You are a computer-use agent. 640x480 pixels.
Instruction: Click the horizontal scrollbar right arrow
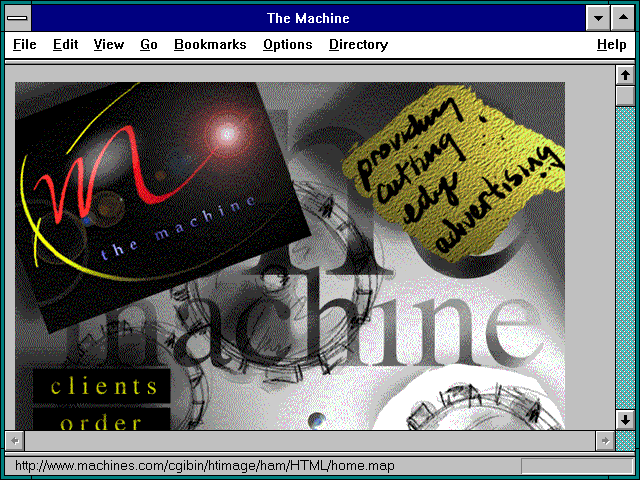coord(605,441)
